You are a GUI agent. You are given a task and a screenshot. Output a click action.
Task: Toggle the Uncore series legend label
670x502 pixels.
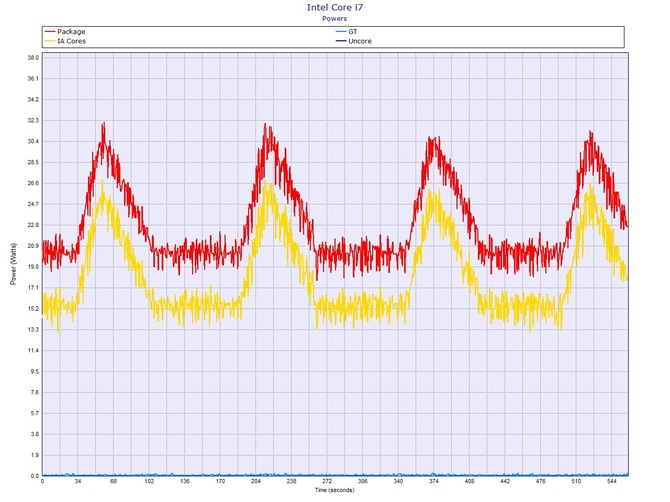point(360,40)
